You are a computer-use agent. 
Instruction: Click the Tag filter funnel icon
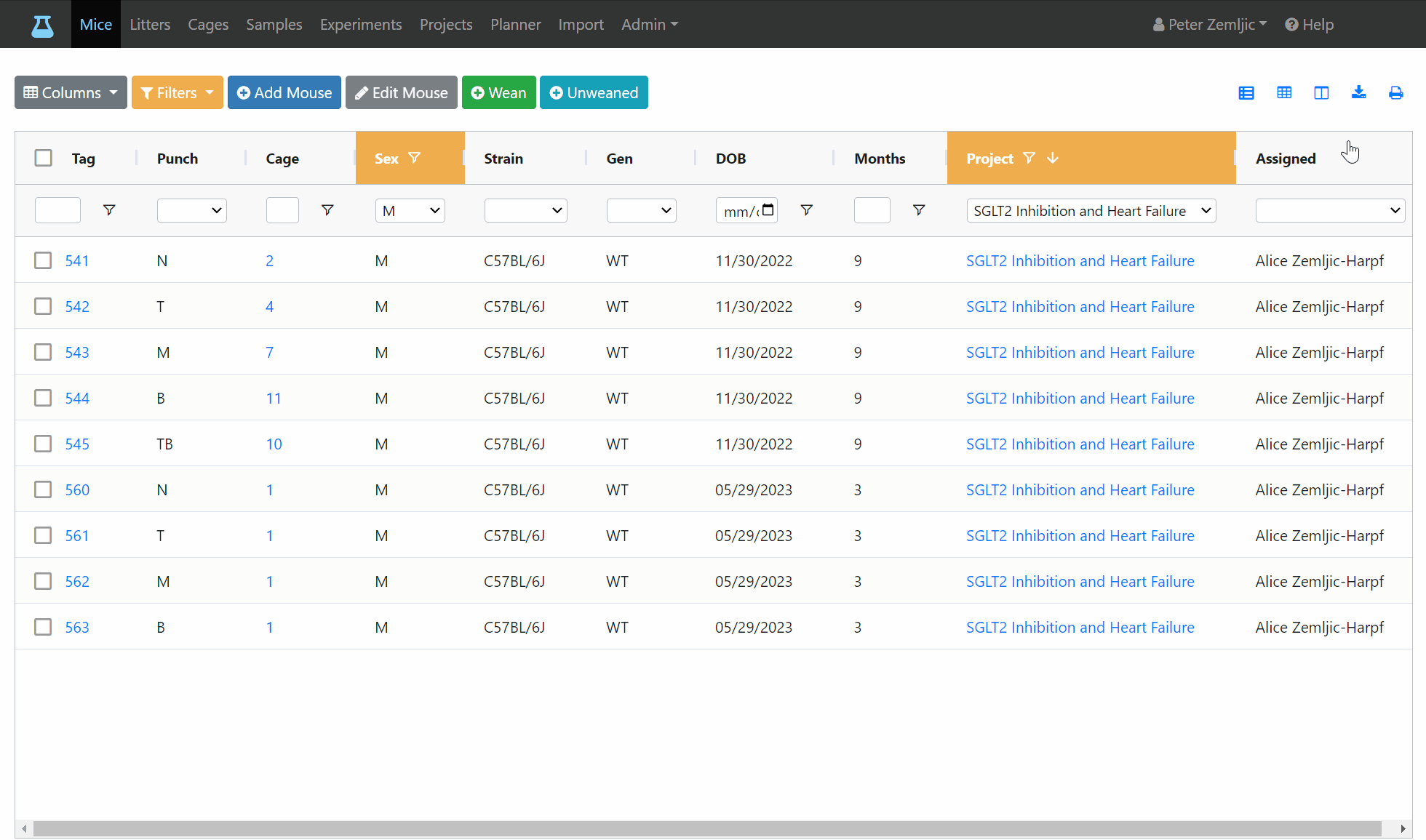109,210
